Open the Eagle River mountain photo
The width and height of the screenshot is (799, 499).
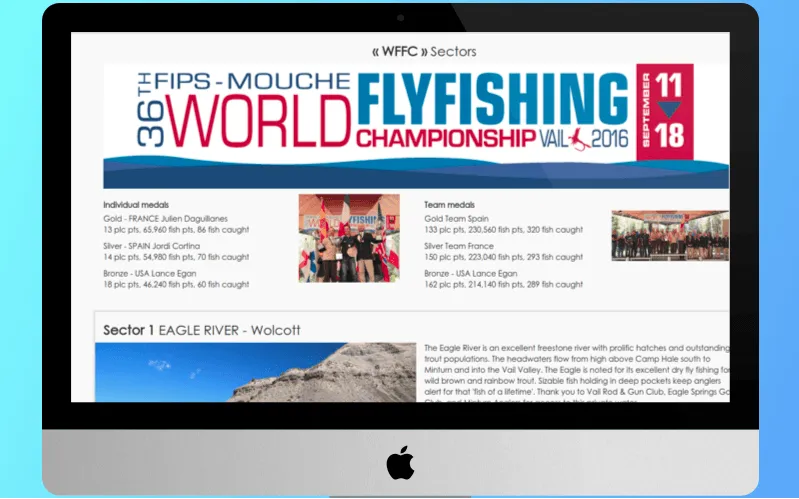click(x=256, y=372)
